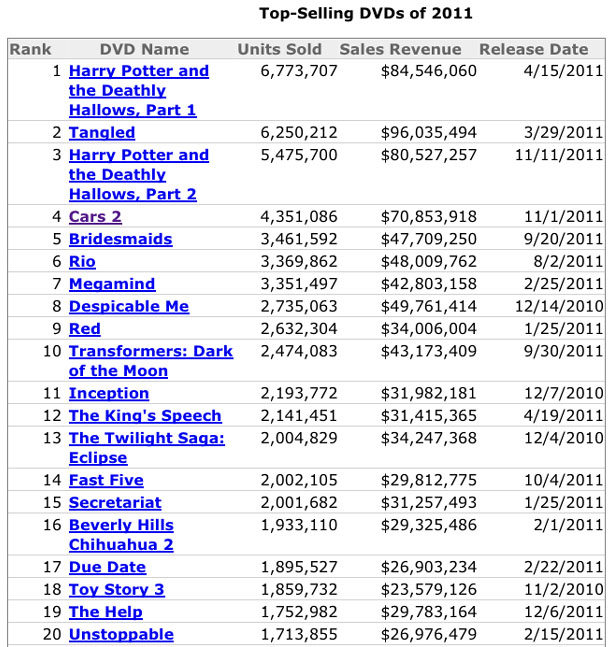Select units sold value 2,002,105
616x647 pixels.
click(299, 480)
